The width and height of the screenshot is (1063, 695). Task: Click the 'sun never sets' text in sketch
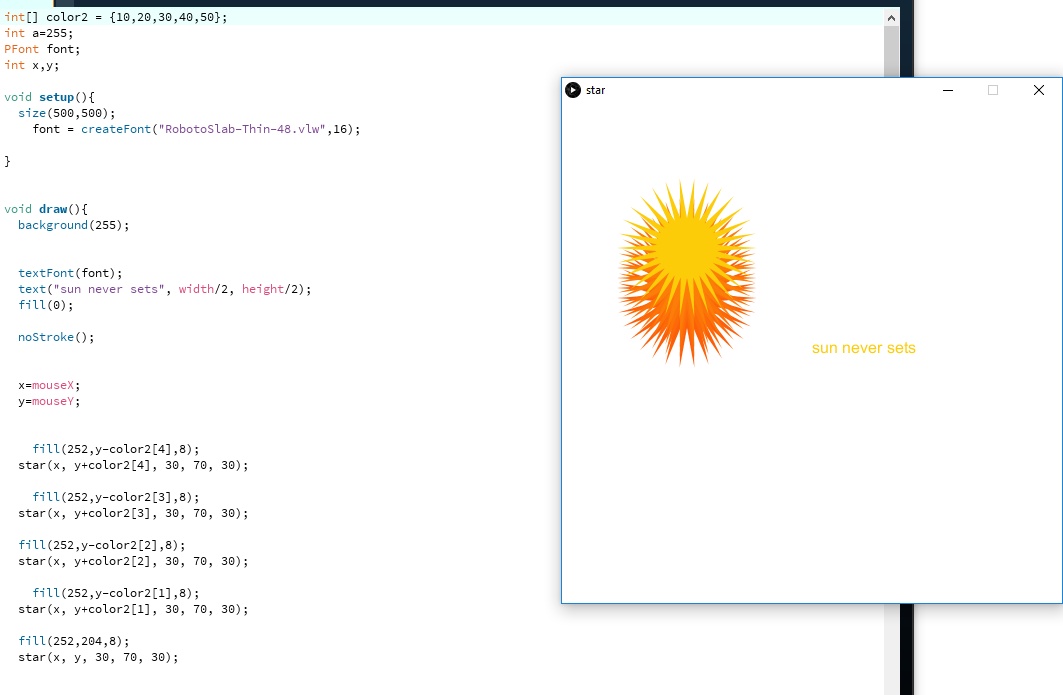click(864, 348)
